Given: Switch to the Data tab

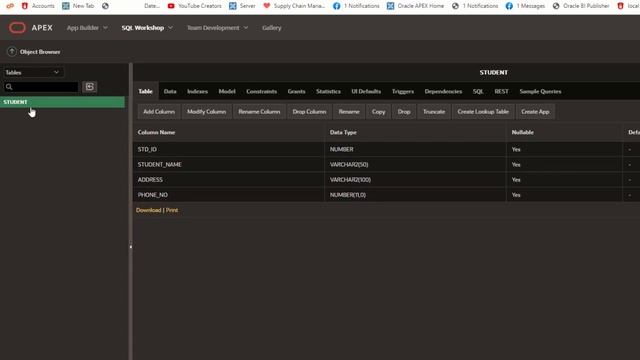Looking at the screenshot, I should click(170, 91).
